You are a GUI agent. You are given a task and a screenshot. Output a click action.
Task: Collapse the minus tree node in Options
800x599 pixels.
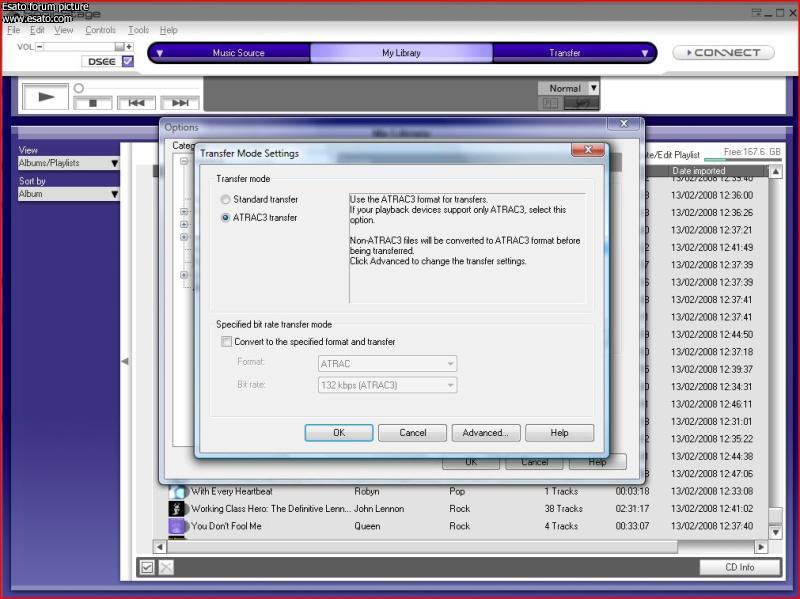coord(184,161)
